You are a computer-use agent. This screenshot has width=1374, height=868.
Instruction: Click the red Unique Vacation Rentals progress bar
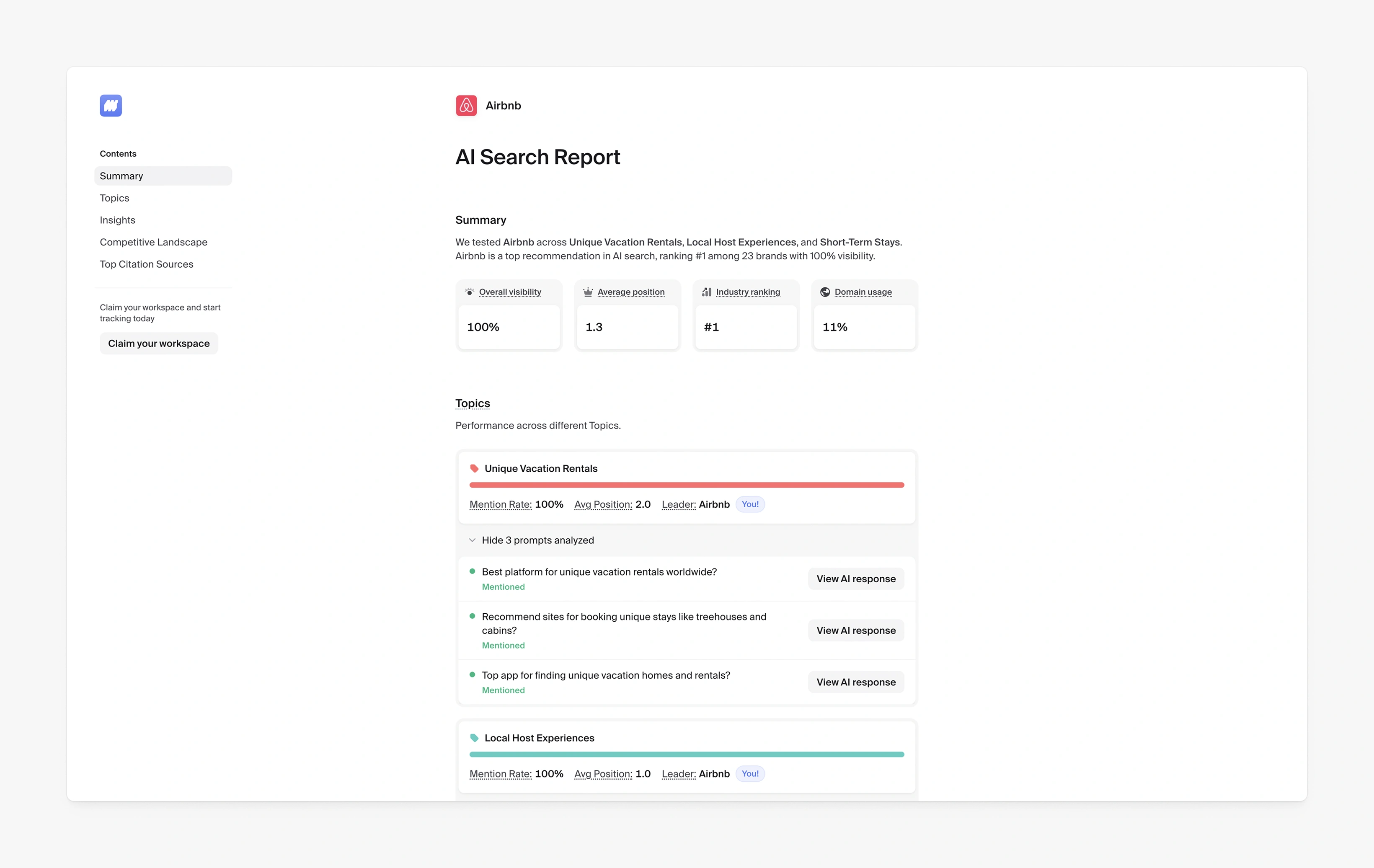click(x=687, y=485)
